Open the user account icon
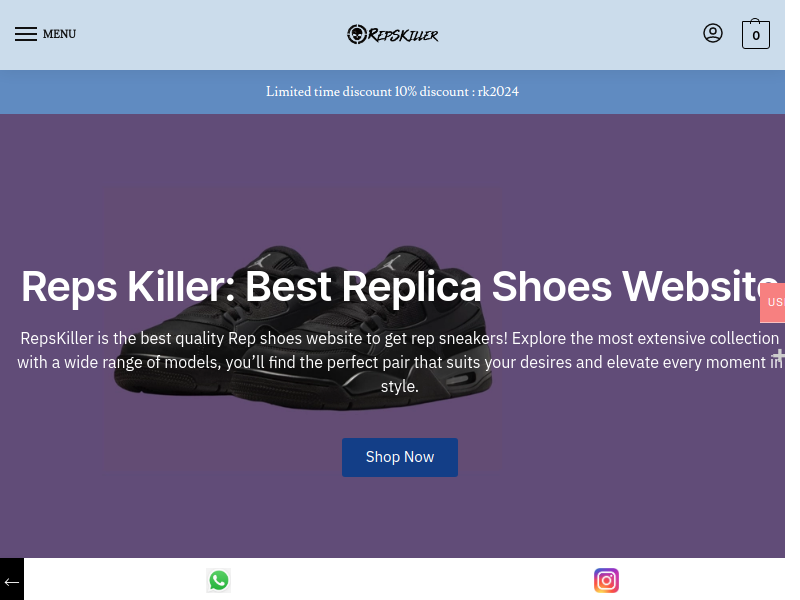This screenshot has width=800, height=600. click(x=712, y=34)
